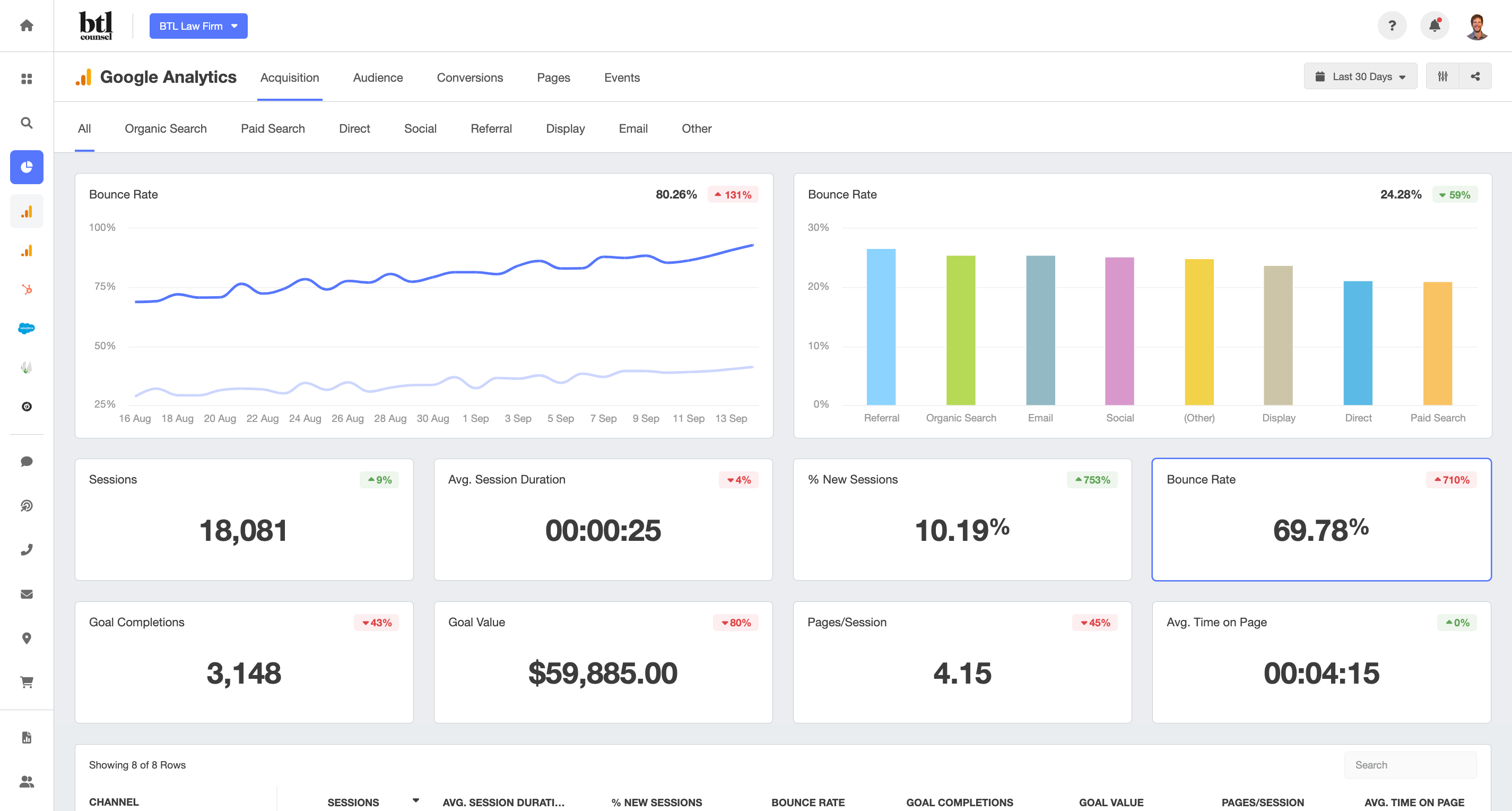Open the dashboard grid icon in sidebar
This screenshot has height=811, width=1512.
pos(27,79)
